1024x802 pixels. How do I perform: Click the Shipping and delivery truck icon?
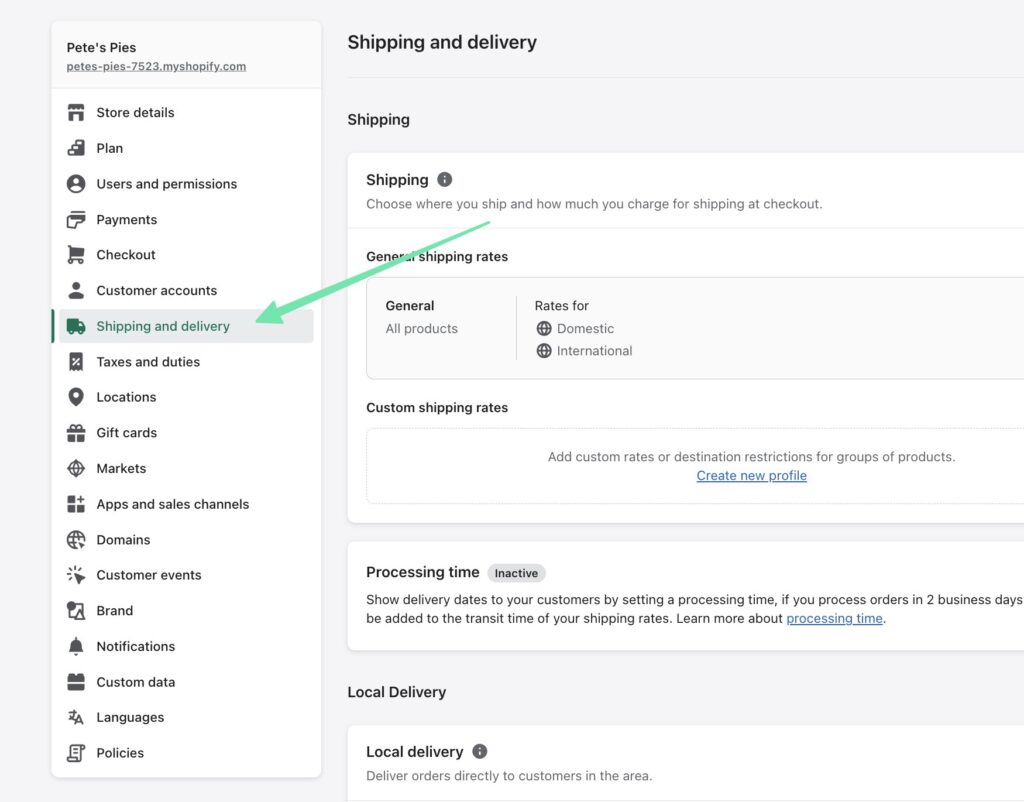click(76, 325)
